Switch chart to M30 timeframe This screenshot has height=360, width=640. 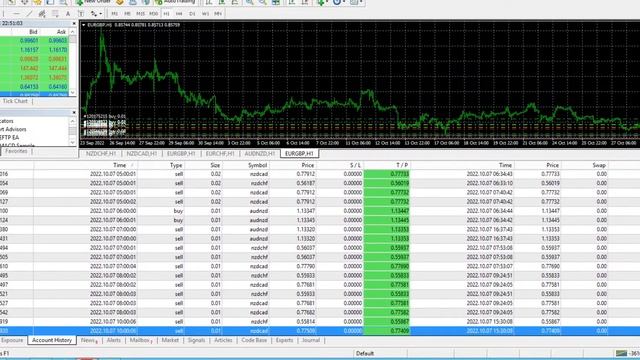click(x=153, y=14)
